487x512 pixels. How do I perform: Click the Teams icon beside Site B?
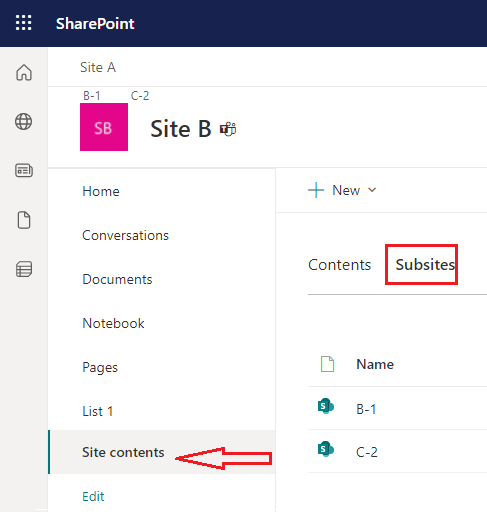228,129
